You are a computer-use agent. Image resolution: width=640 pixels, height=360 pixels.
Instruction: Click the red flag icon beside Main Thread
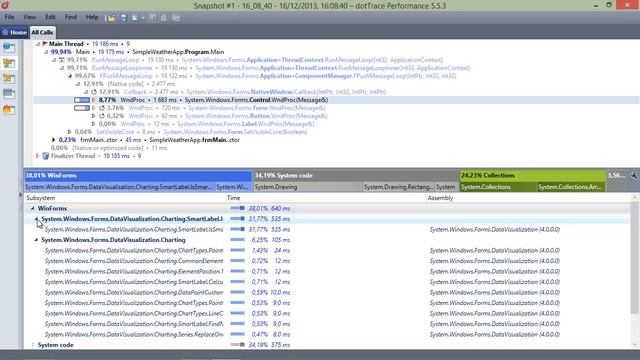44,44
